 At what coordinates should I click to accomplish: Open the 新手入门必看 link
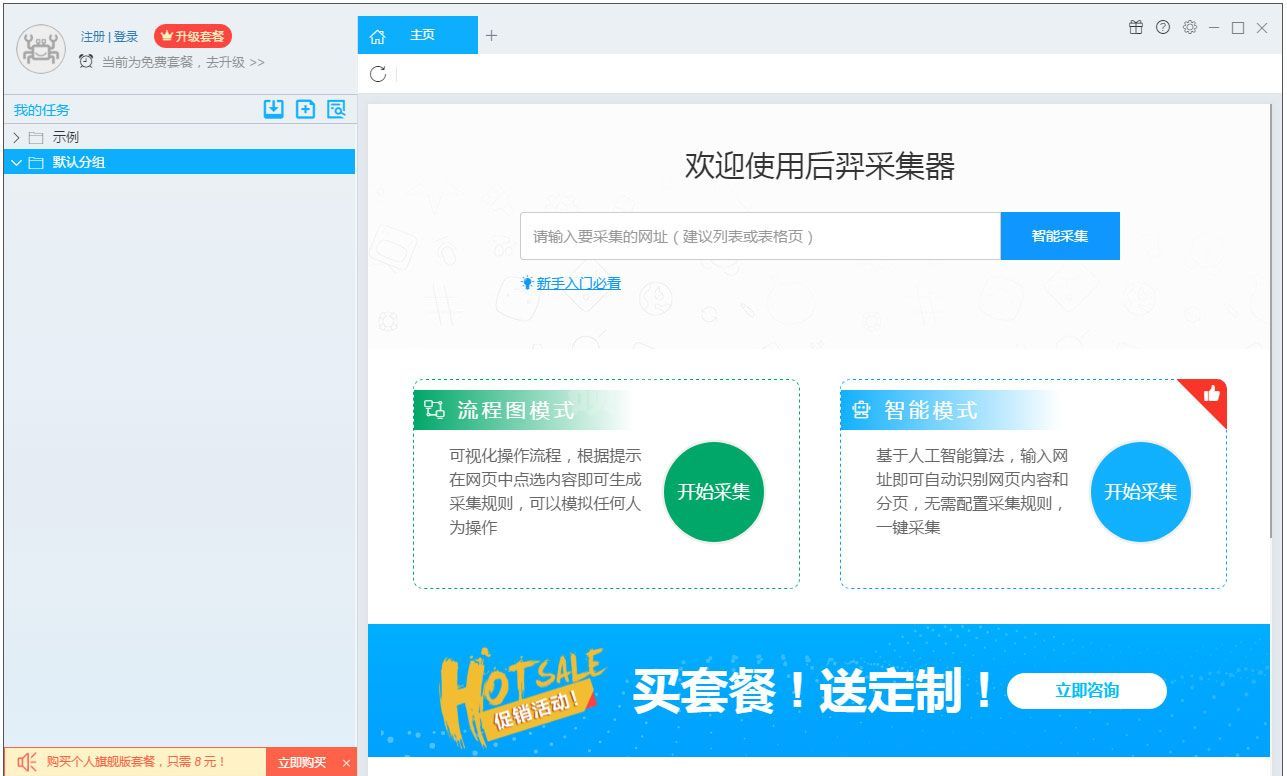pyautogui.click(x=579, y=283)
